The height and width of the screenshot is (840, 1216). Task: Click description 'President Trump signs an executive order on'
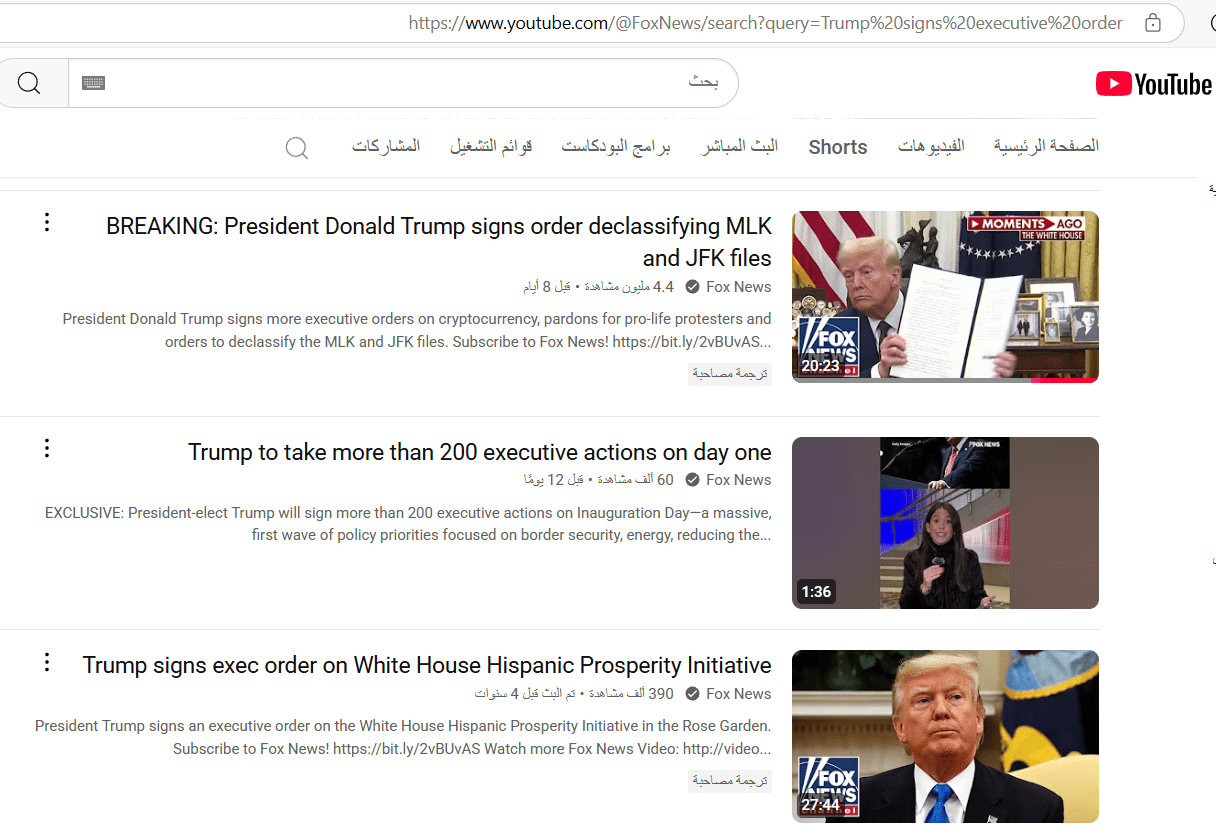point(403,737)
